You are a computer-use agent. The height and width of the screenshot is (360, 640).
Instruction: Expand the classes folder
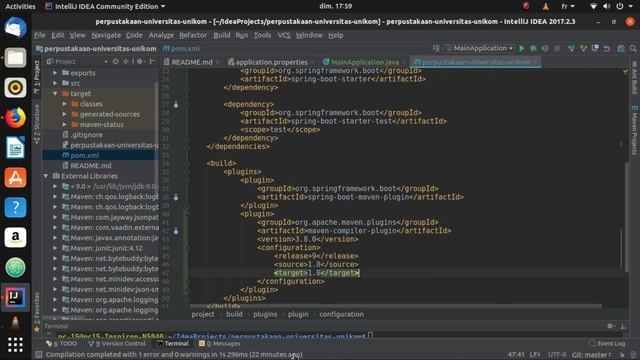pos(64,104)
